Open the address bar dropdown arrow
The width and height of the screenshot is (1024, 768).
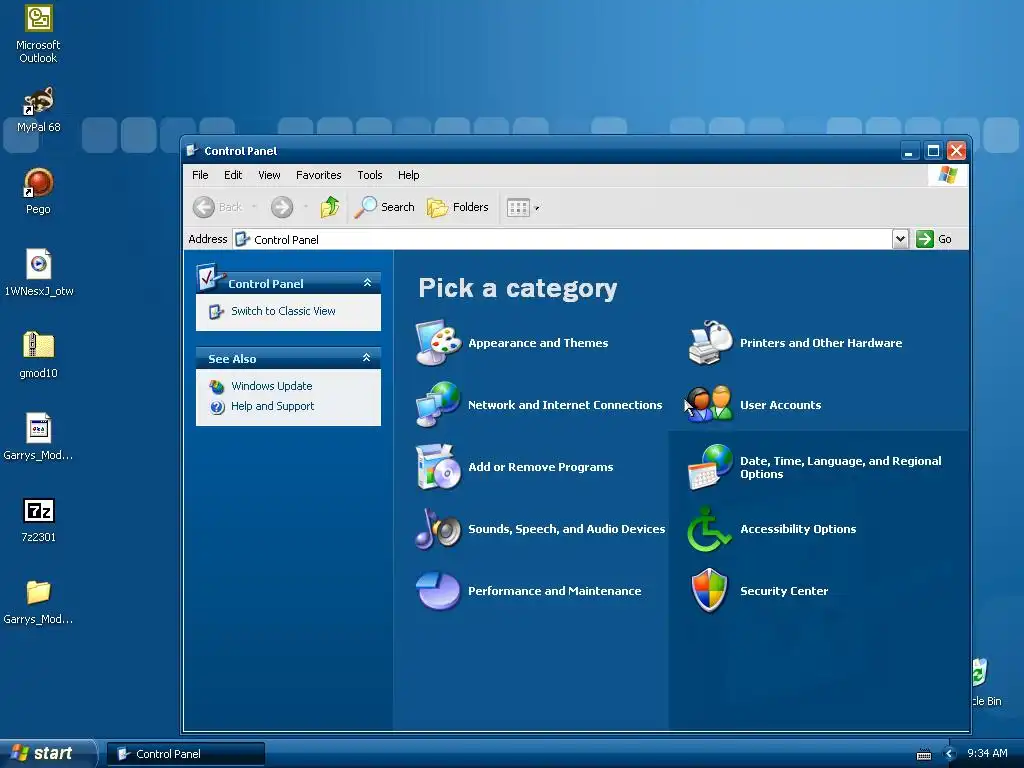click(901, 239)
